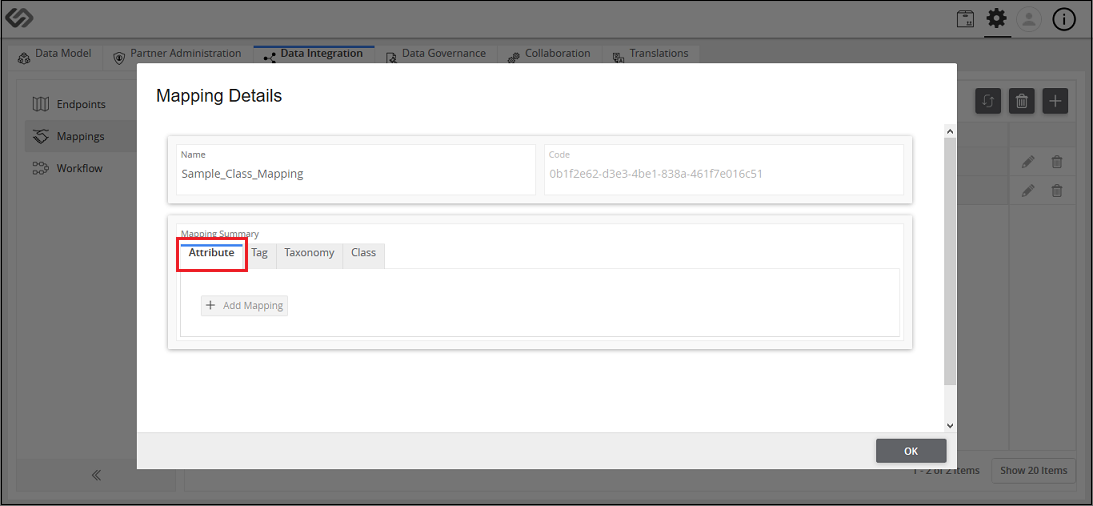Select Workflow in the sidebar
The width and height of the screenshot is (1093, 506).
(79, 168)
